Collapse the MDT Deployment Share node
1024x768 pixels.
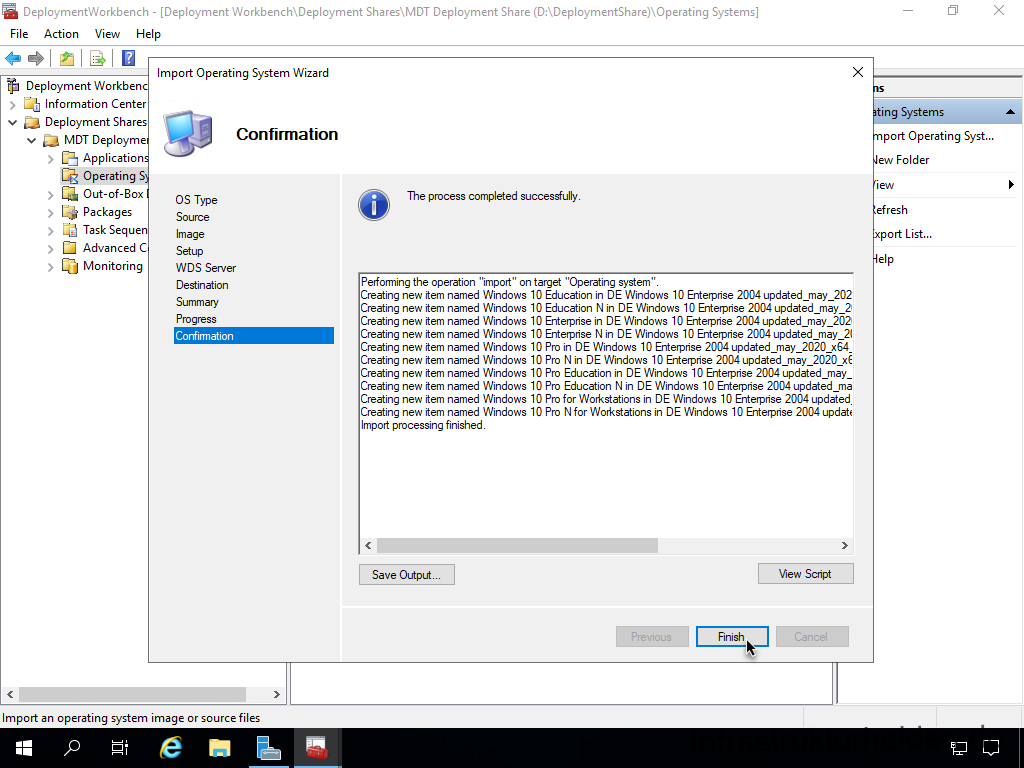31,140
